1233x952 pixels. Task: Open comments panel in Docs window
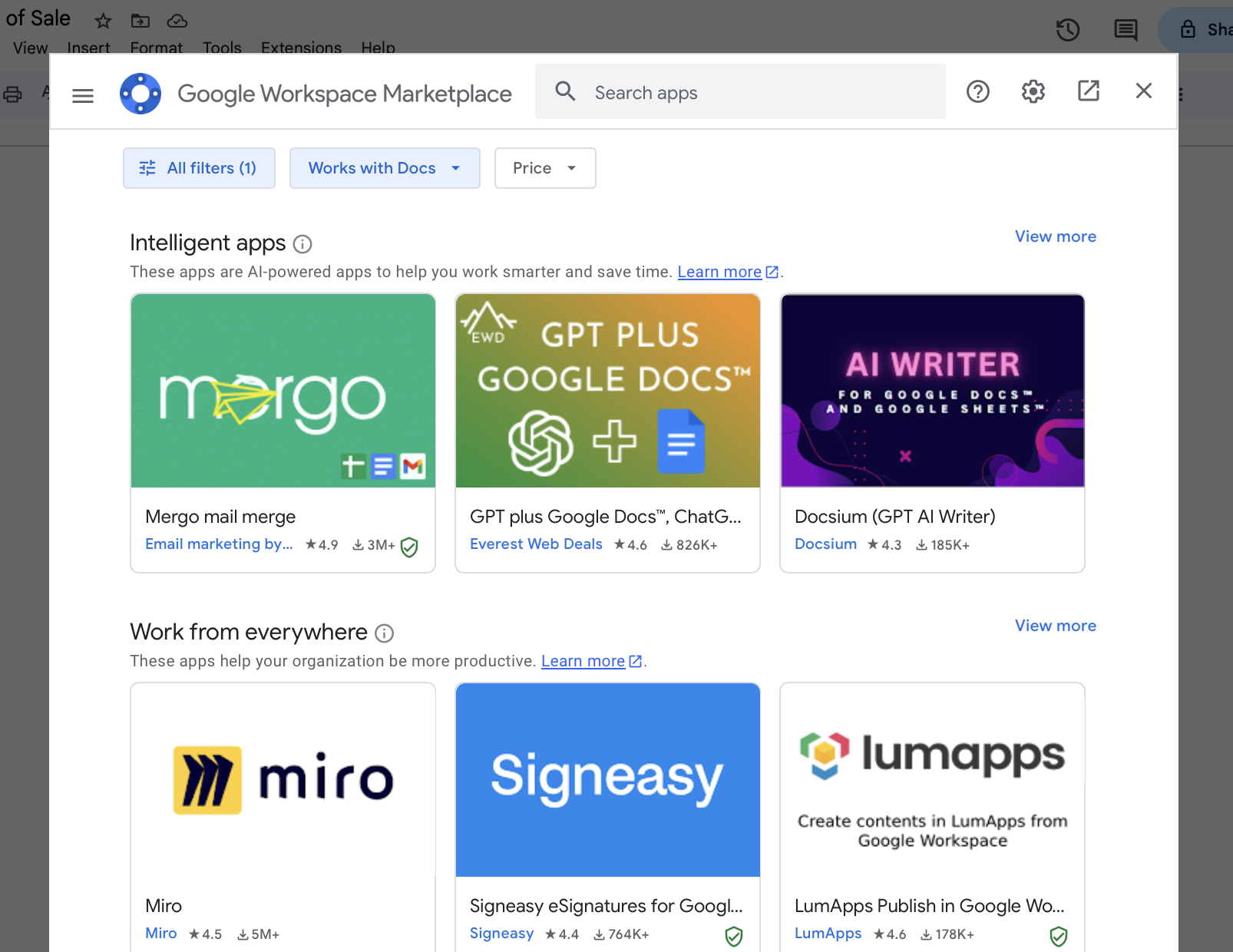1126,30
